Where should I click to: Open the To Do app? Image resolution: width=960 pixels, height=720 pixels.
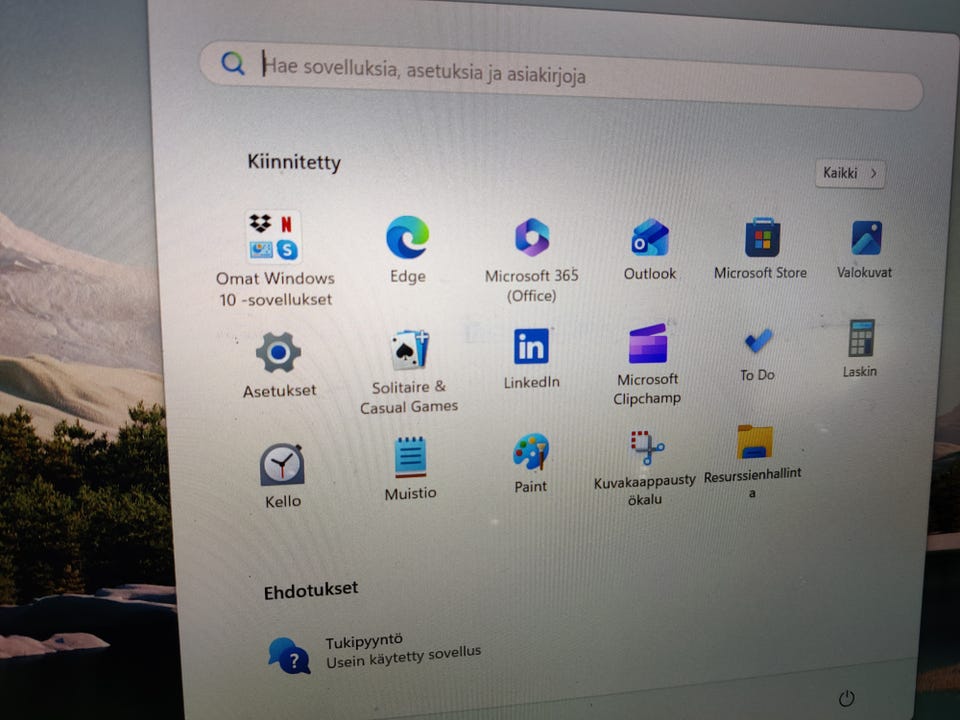click(758, 354)
